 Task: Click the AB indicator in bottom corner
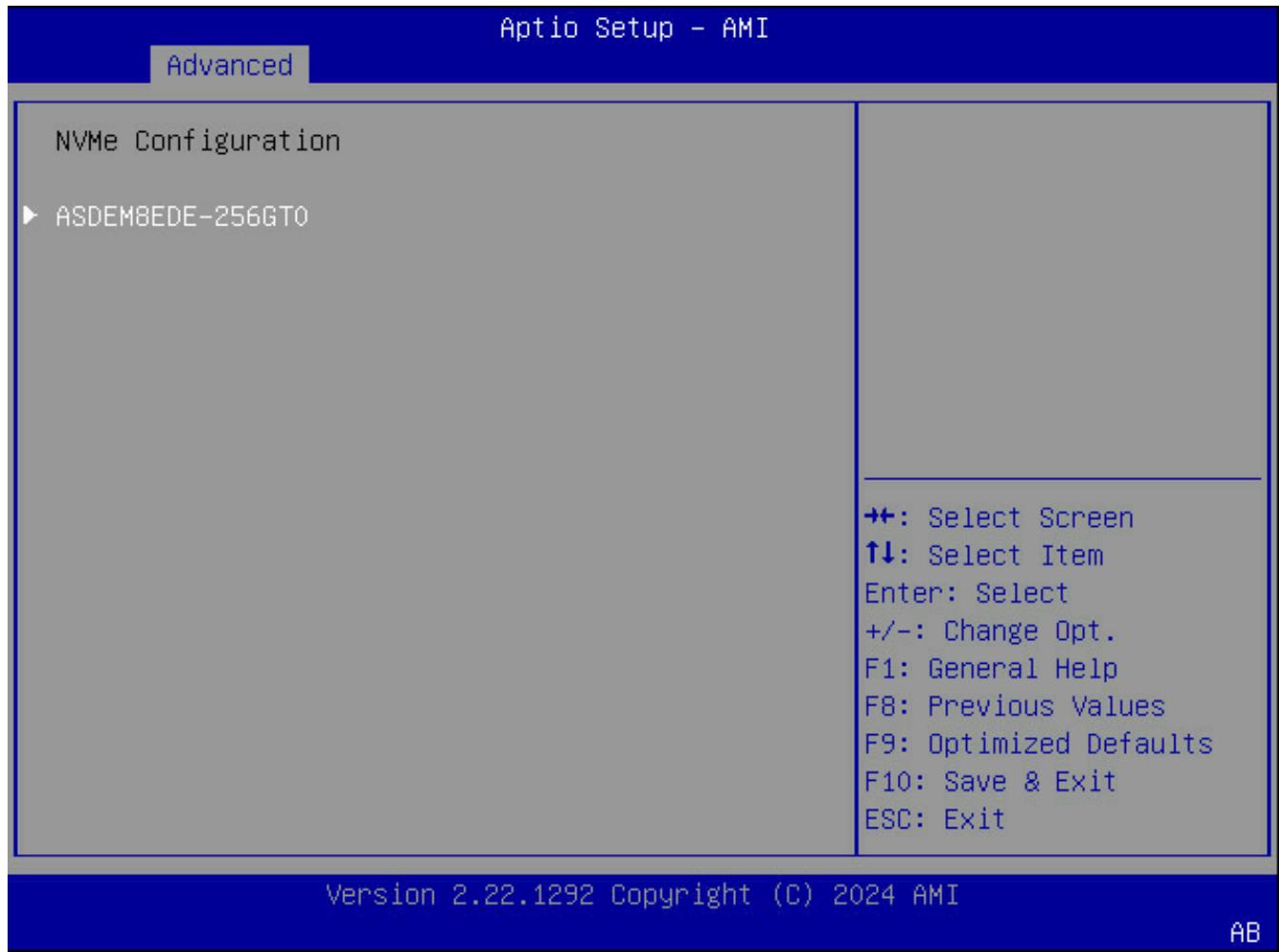1245,932
